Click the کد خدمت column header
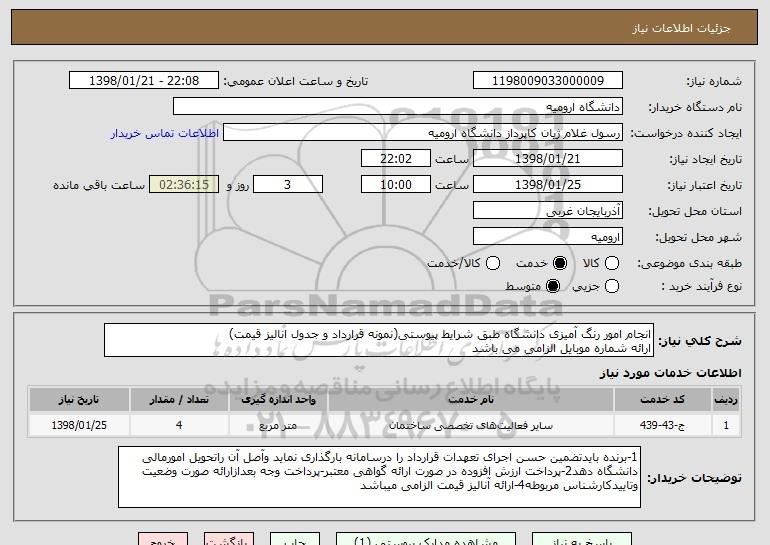Image resolution: width=770 pixels, height=545 pixels. [662, 400]
